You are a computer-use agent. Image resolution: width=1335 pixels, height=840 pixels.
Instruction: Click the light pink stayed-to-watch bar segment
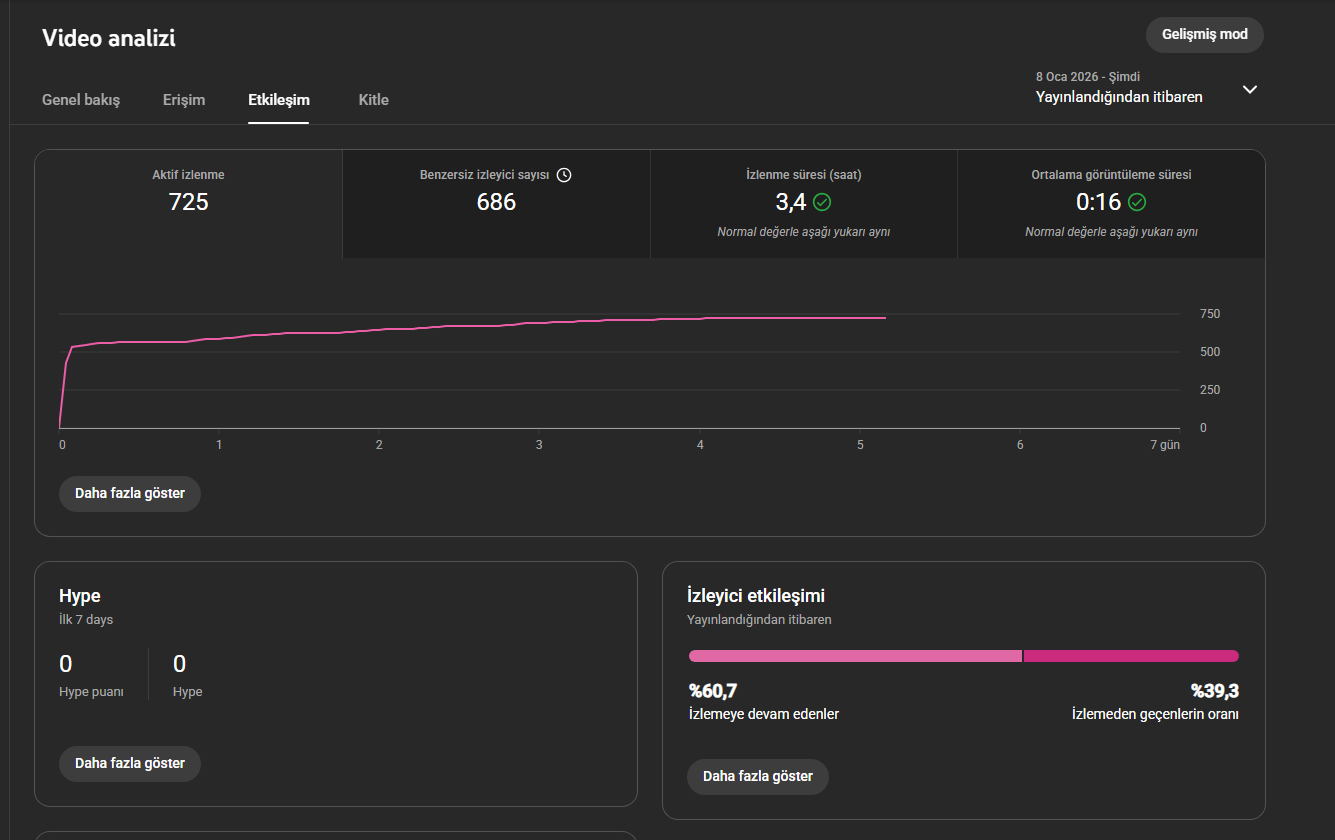(x=855, y=656)
